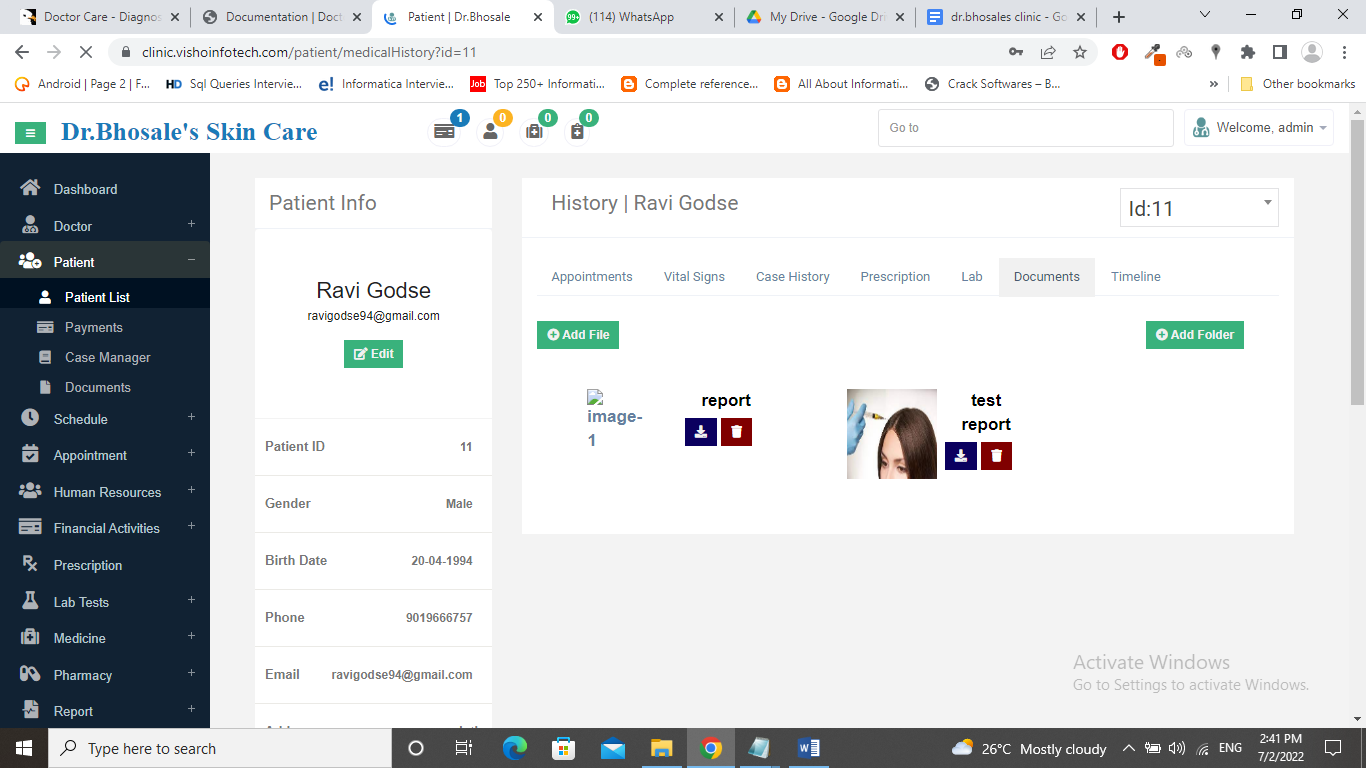Open the Id:11 dropdown
Viewport: 1366px width, 768px height.
1198,208
